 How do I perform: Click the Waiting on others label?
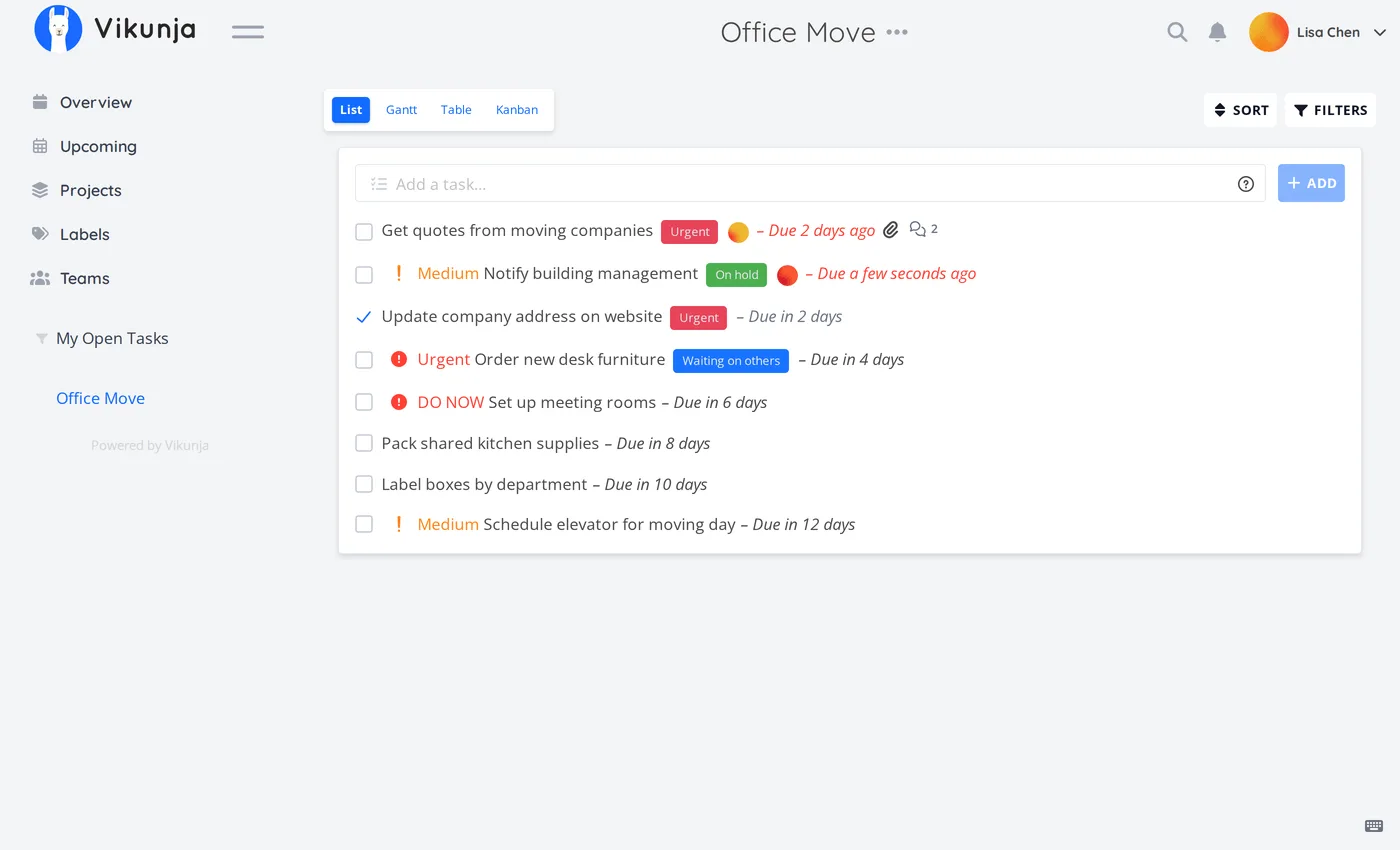(731, 361)
